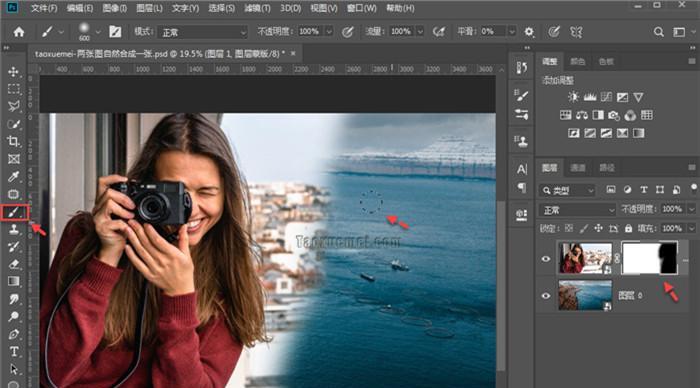Open the Character panel icon

[x=521, y=169]
